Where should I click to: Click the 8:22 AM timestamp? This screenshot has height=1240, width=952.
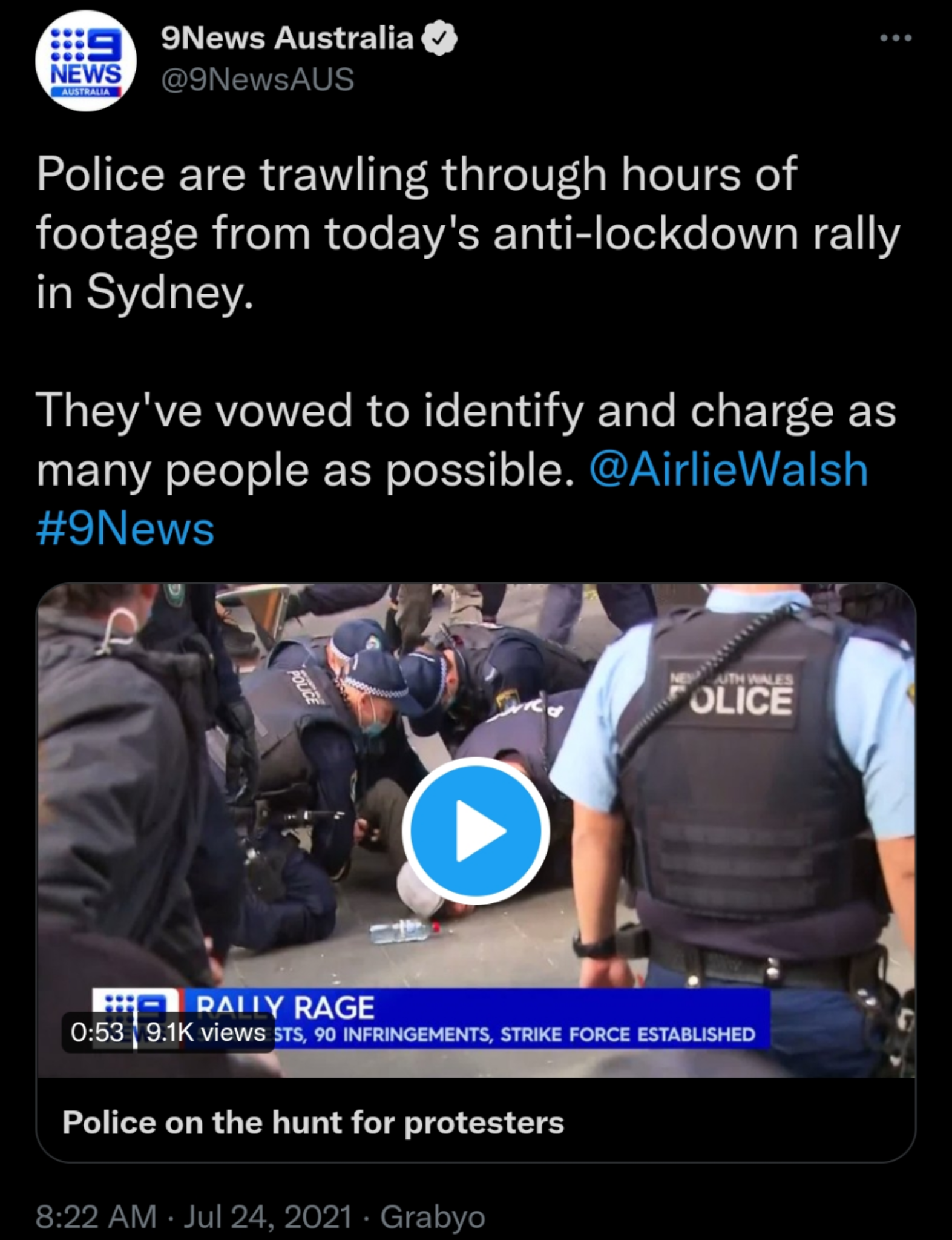[x=96, y=1216]
